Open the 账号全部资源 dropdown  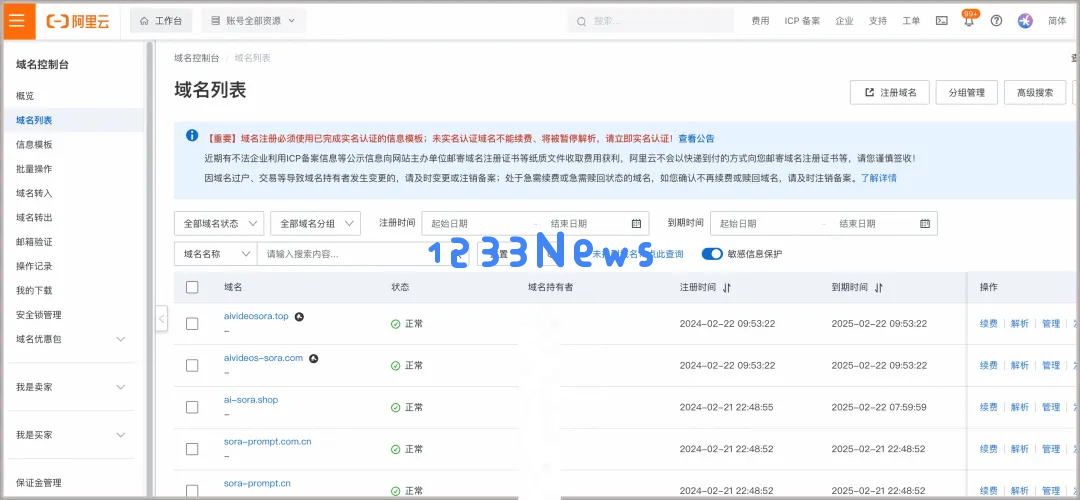pos(253,21)
